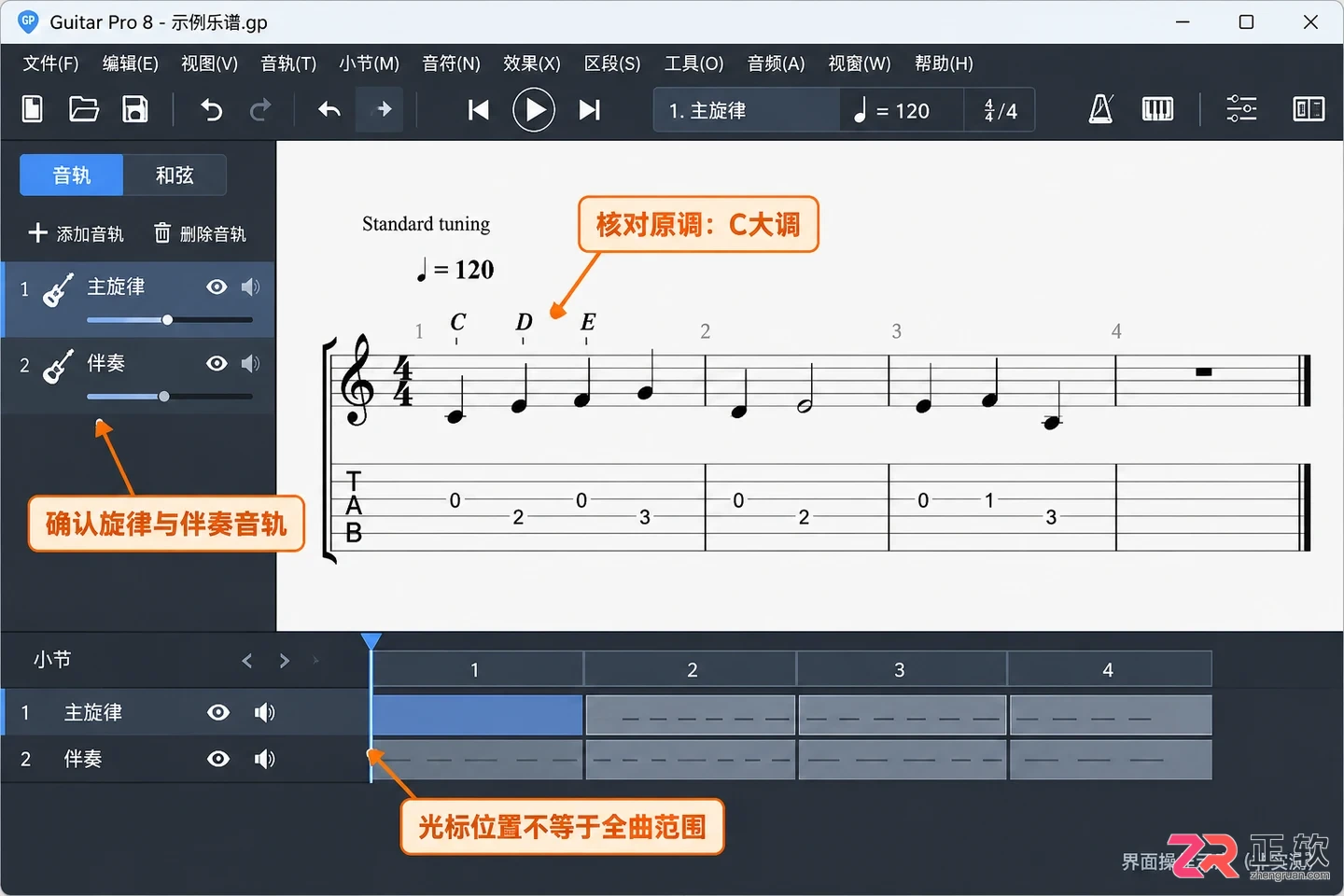Image resolution: width=1344 pixels, height=896 pixels.
Task: Go back with the left reply arrow
Action: [x=329, y=110]
